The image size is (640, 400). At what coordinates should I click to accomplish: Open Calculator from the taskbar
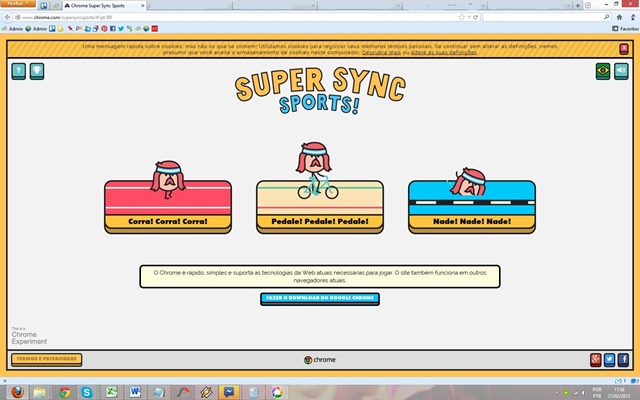click(253, 392)
